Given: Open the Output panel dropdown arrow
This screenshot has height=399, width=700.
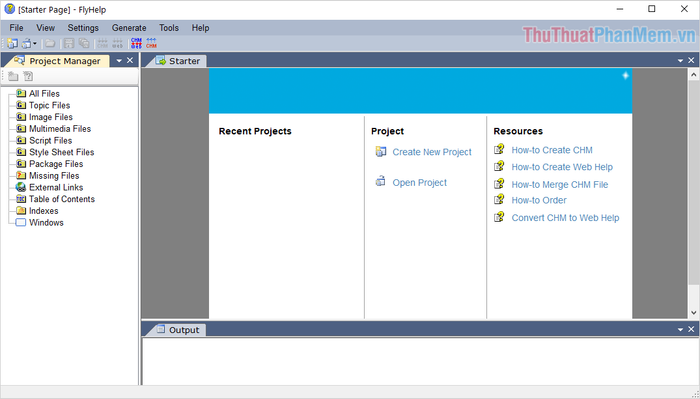Looking at the screenshot, I should [680, 330].
